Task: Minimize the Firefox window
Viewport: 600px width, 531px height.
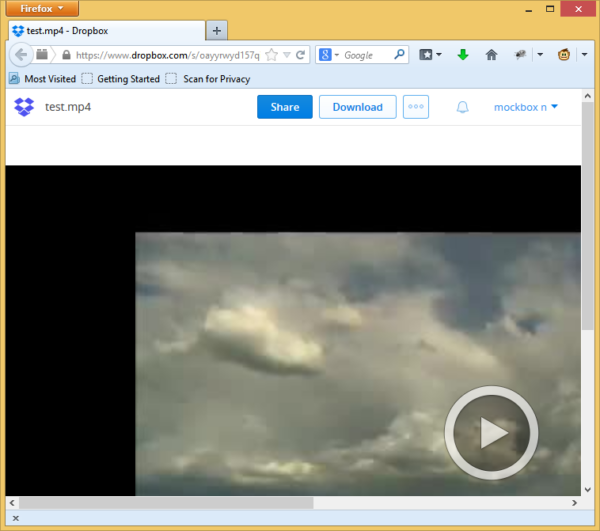Action: [529, 9]
